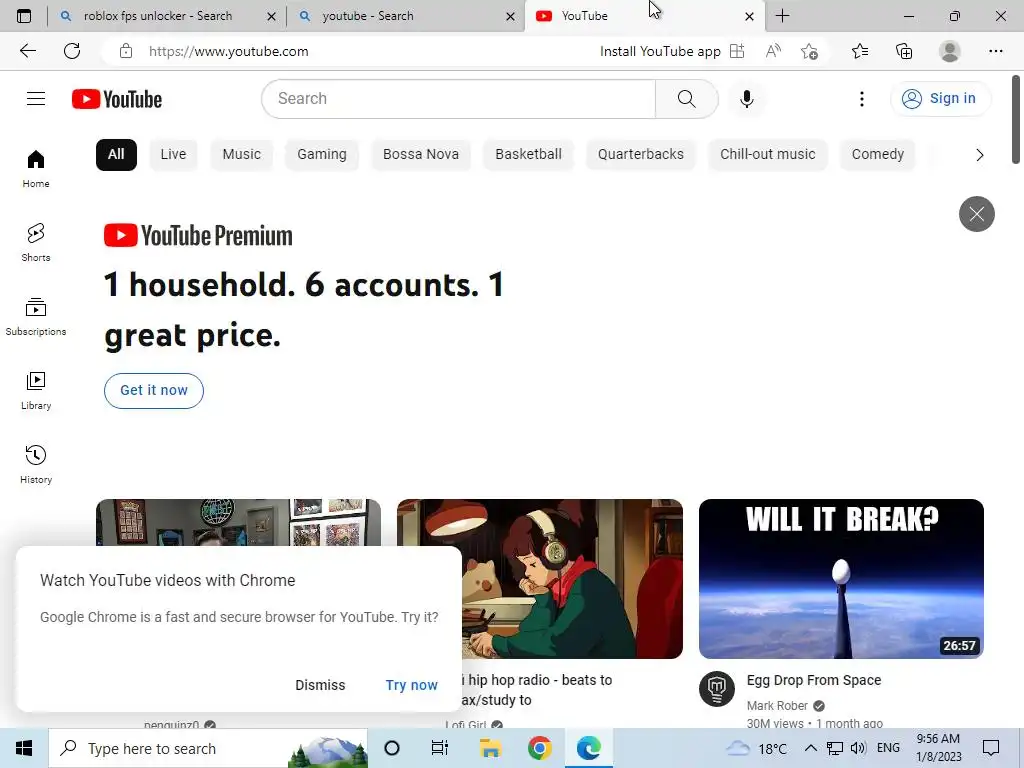This screenshot has width=1024, height=768.
Task: Open Library from sidebar
Action: 36,391
